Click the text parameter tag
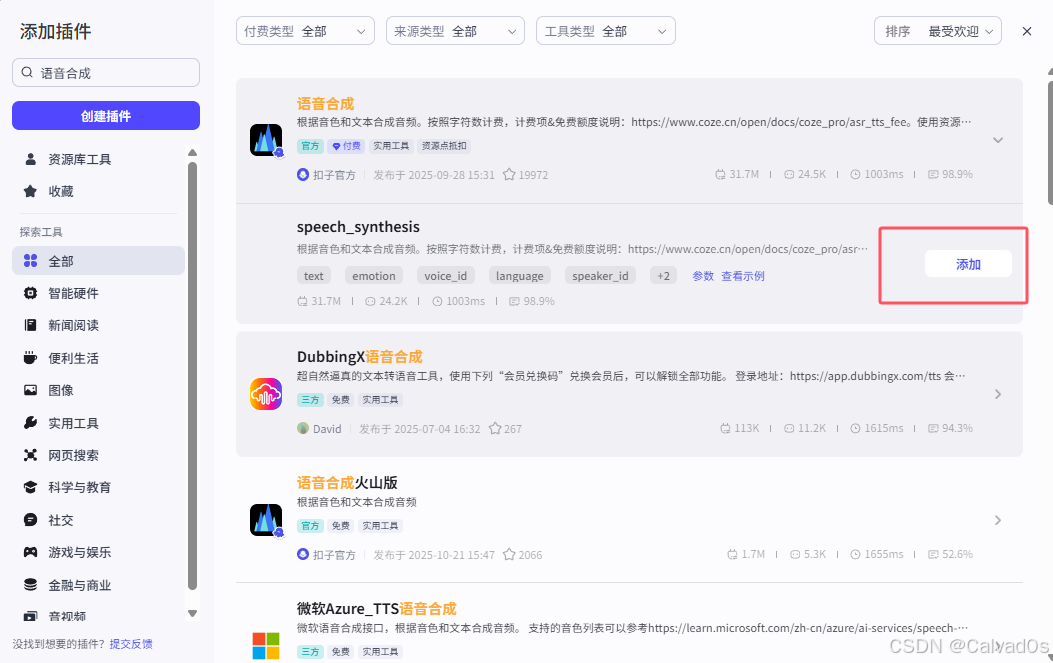Image resolution: width=1053 pixels, height=663 pixels. pos(314,275)
